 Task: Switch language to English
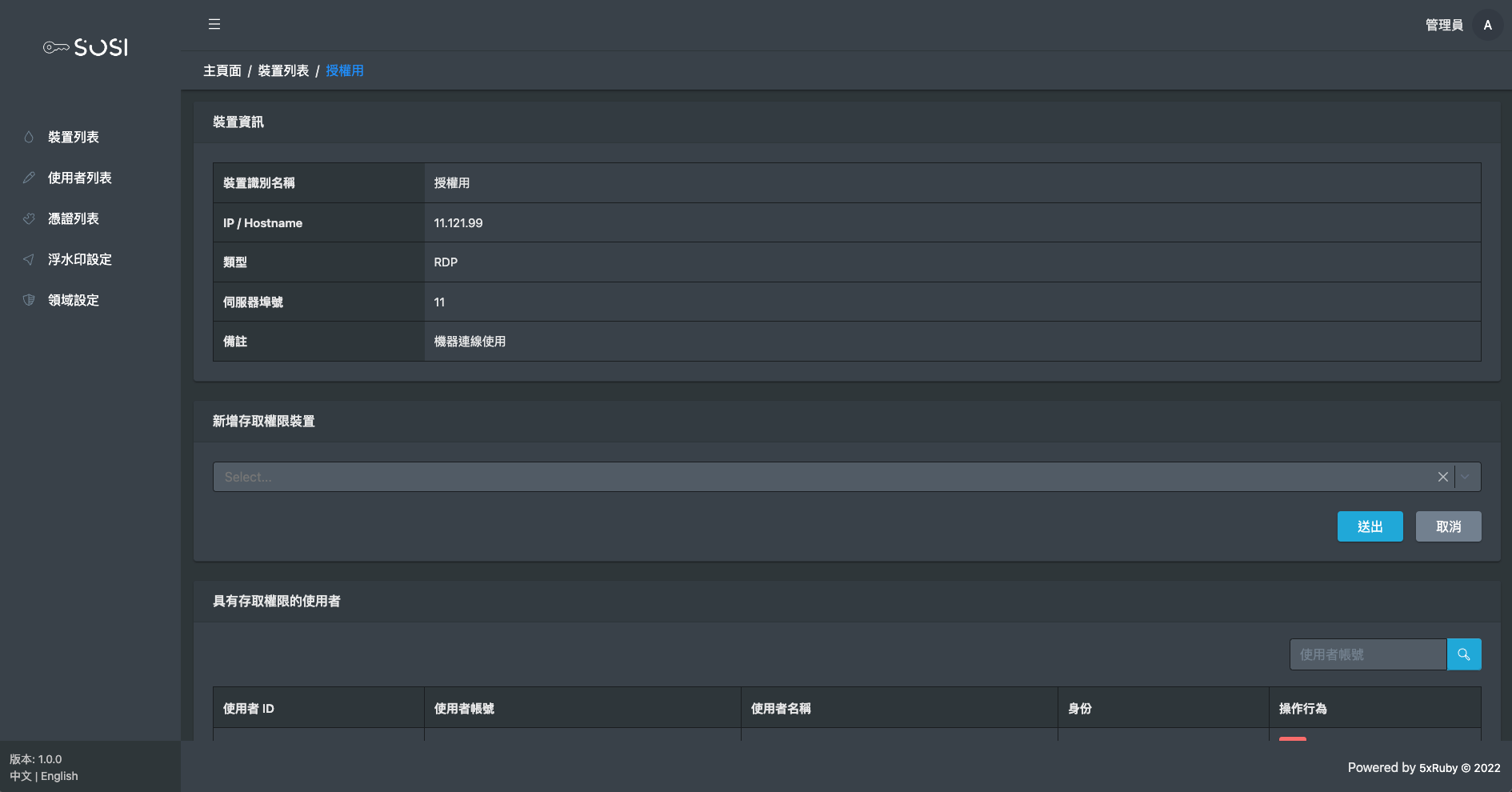tap(59, 776)
